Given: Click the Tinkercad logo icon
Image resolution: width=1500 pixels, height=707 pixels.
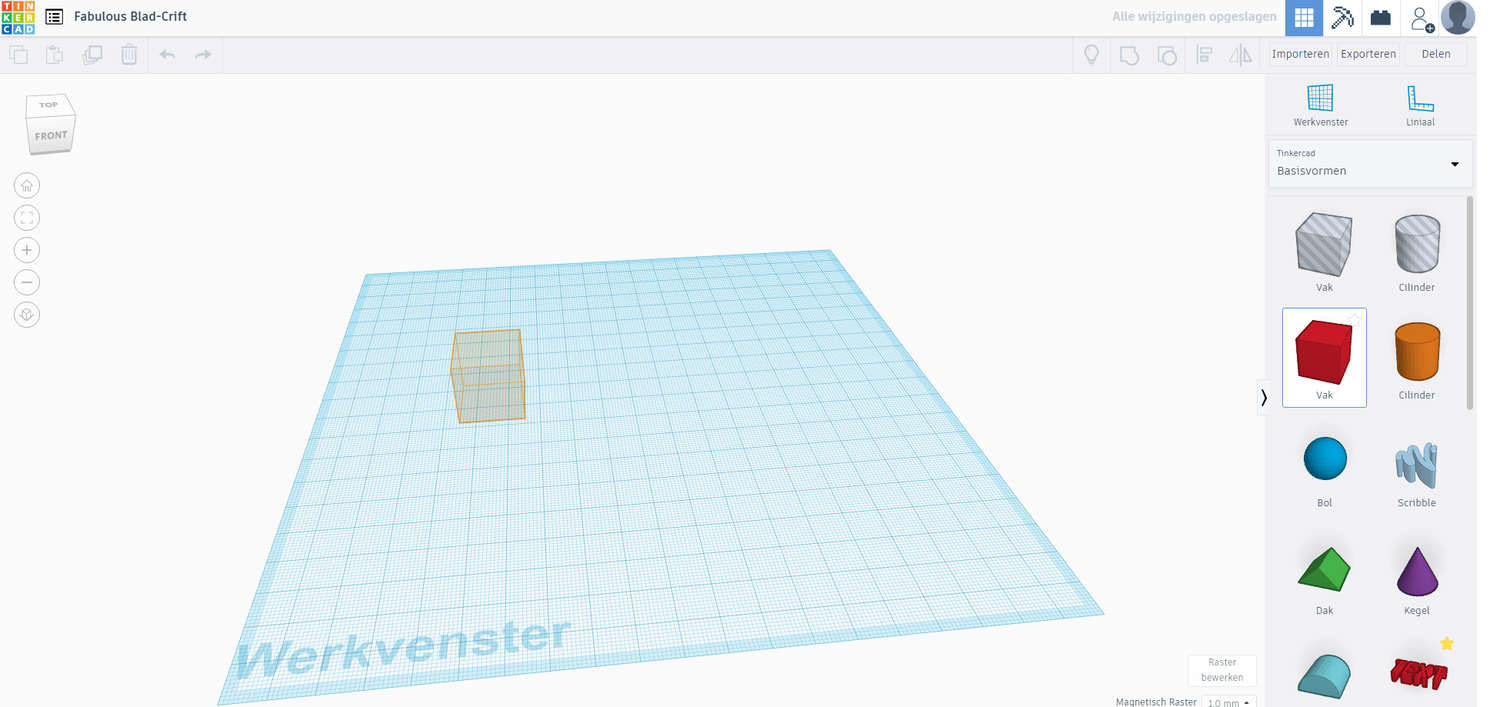Looking at the screenshot, I should tap(18, 17).
